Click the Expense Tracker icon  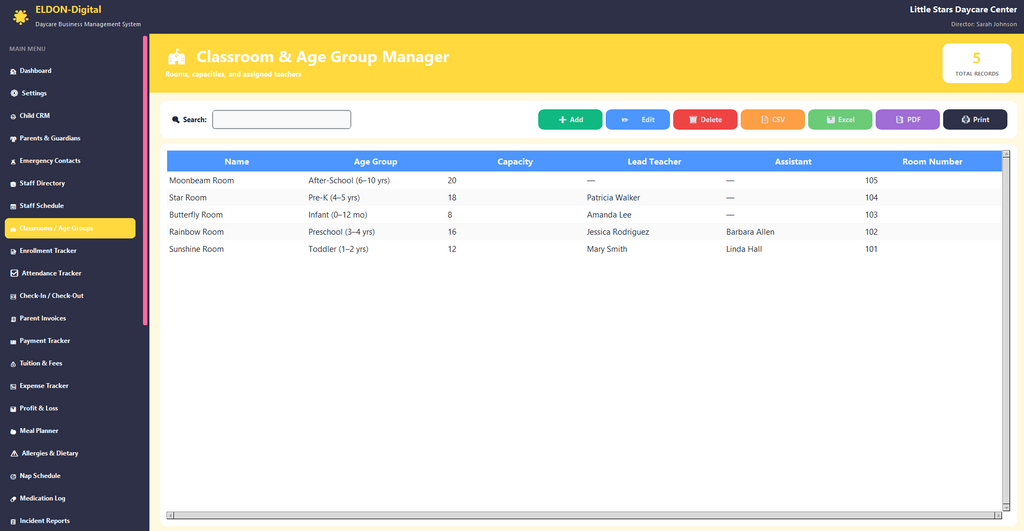pyautogui.click(x=13, y=387)
